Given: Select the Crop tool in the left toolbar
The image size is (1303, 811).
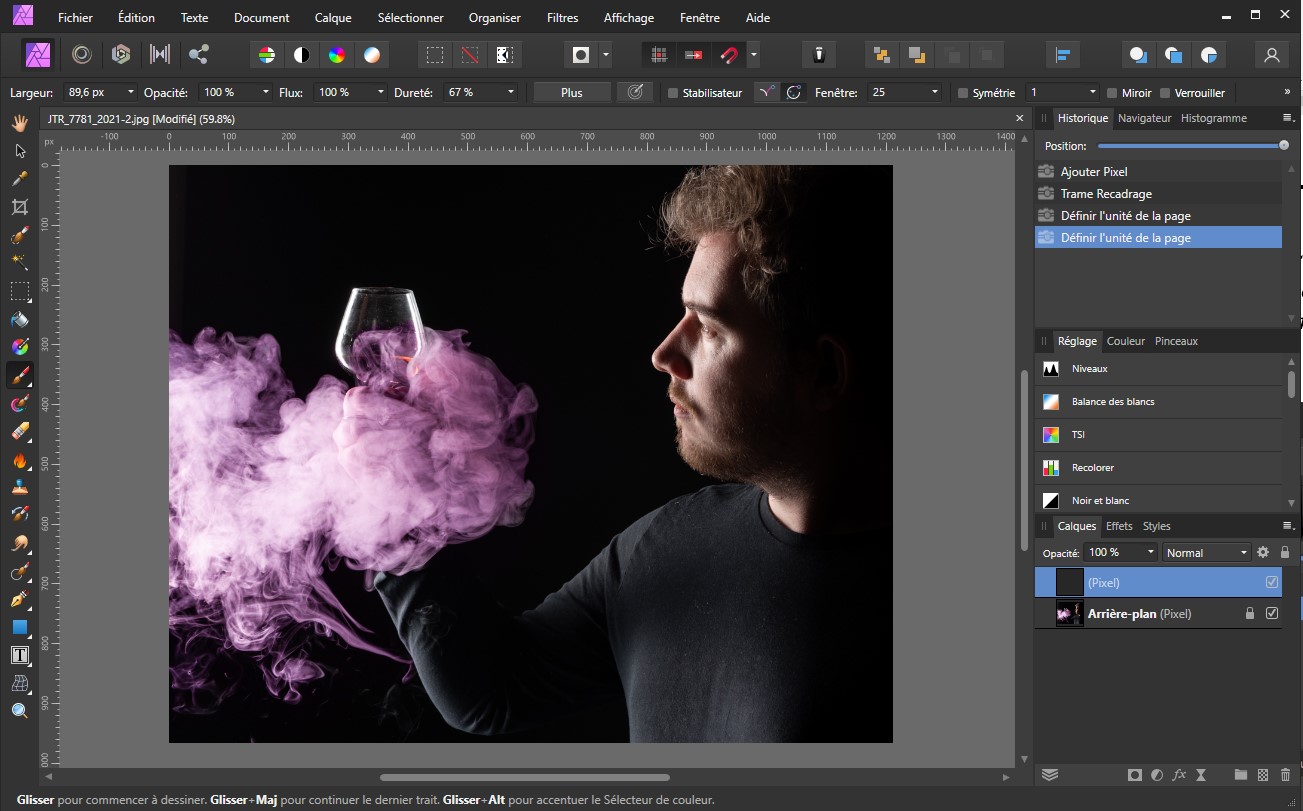Looking at the screenshot, I should point(19,207).
